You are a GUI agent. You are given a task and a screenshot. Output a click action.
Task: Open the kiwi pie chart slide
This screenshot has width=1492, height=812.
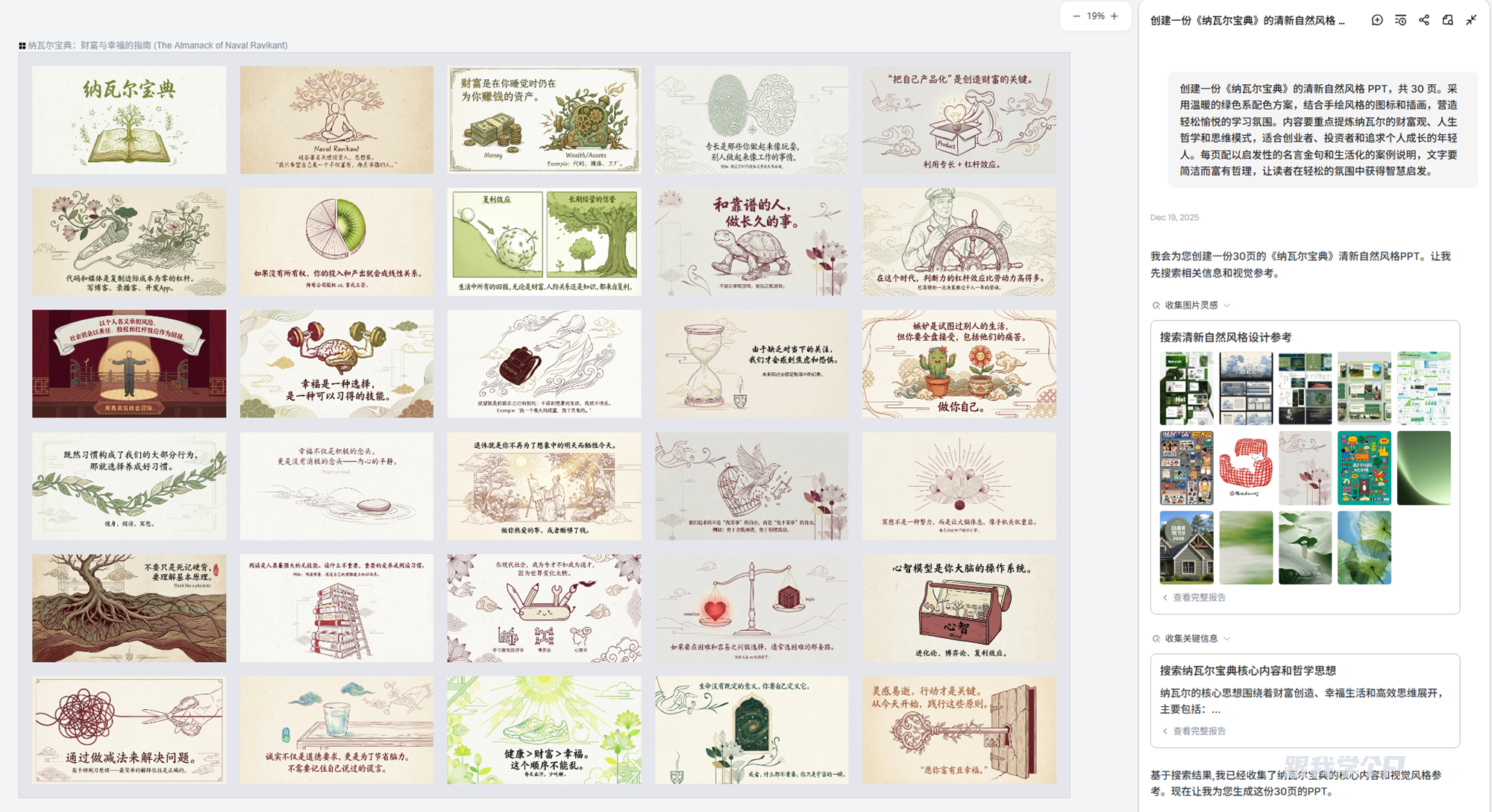coord(336,242)
